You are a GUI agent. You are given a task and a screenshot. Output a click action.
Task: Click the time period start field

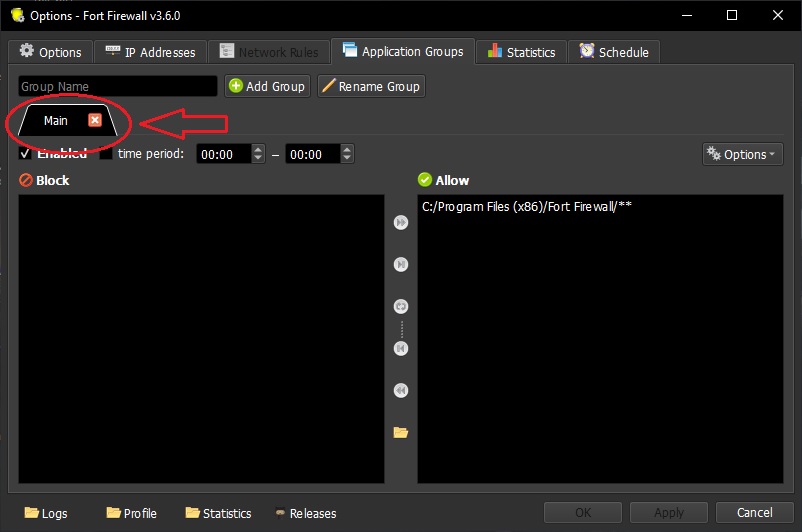(x=224, y=154)
